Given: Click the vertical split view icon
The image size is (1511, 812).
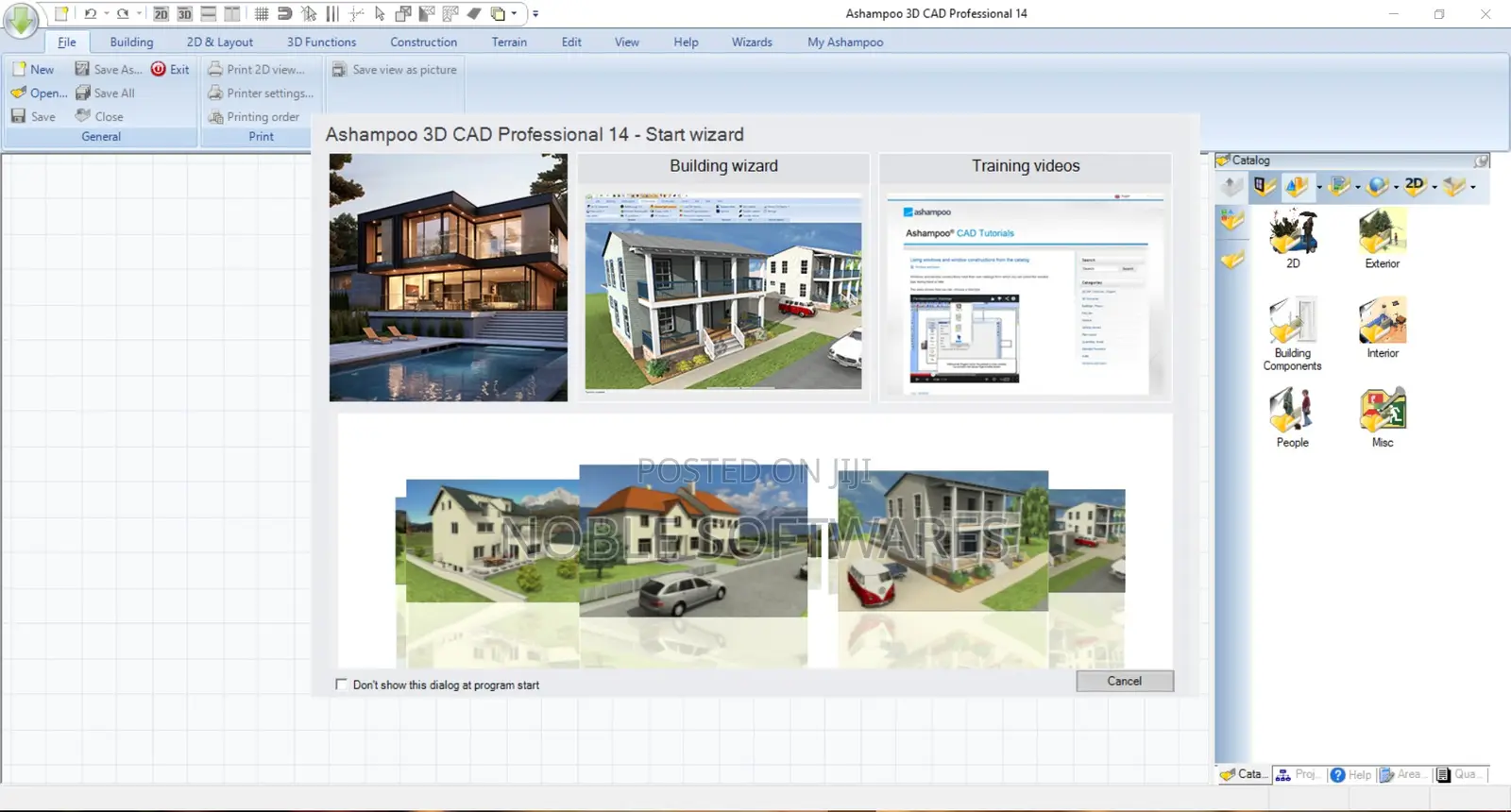Looking at the screenshot, I should tap(232, 13).
